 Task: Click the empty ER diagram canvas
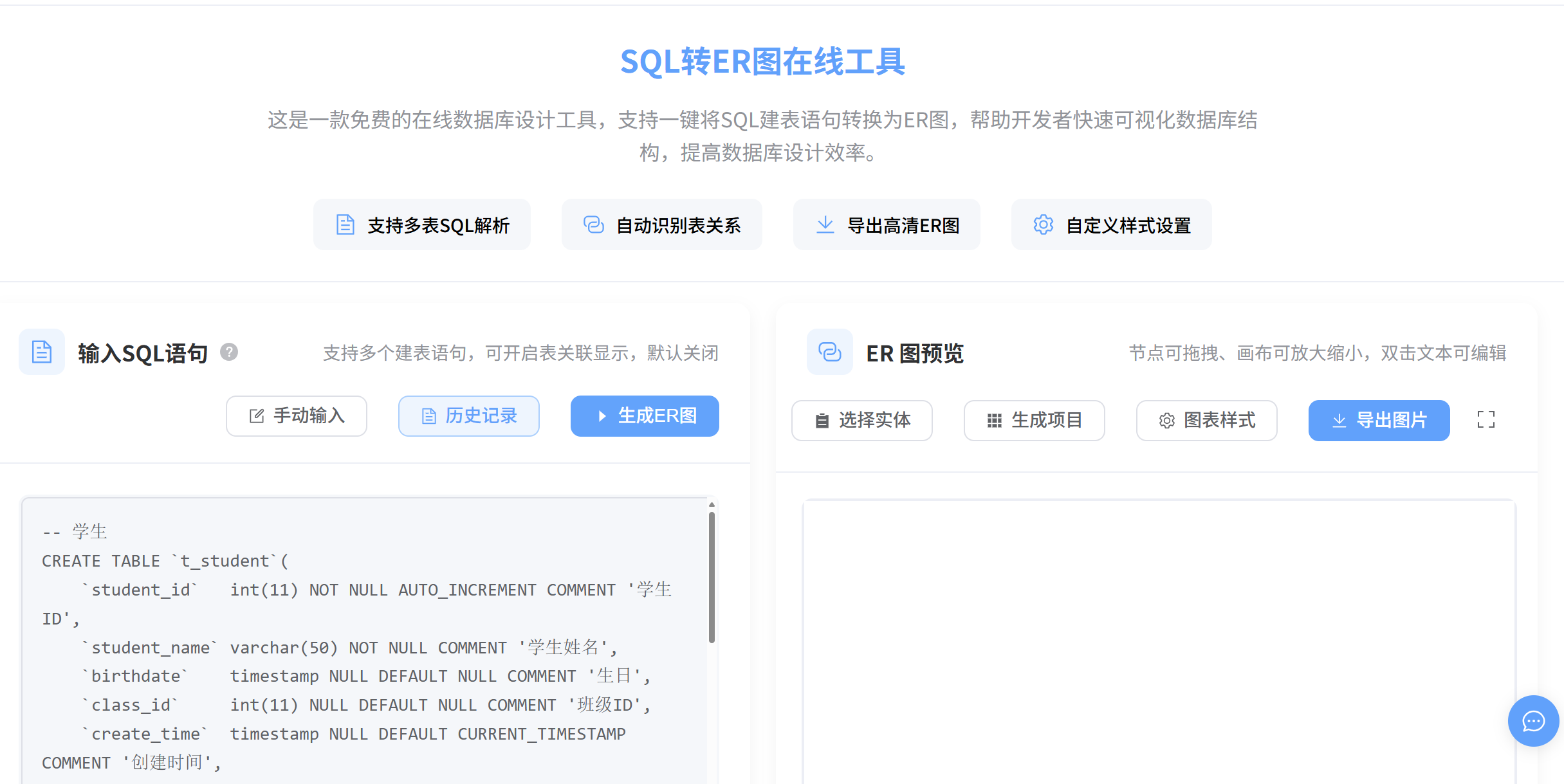[x=1158, y=643]
